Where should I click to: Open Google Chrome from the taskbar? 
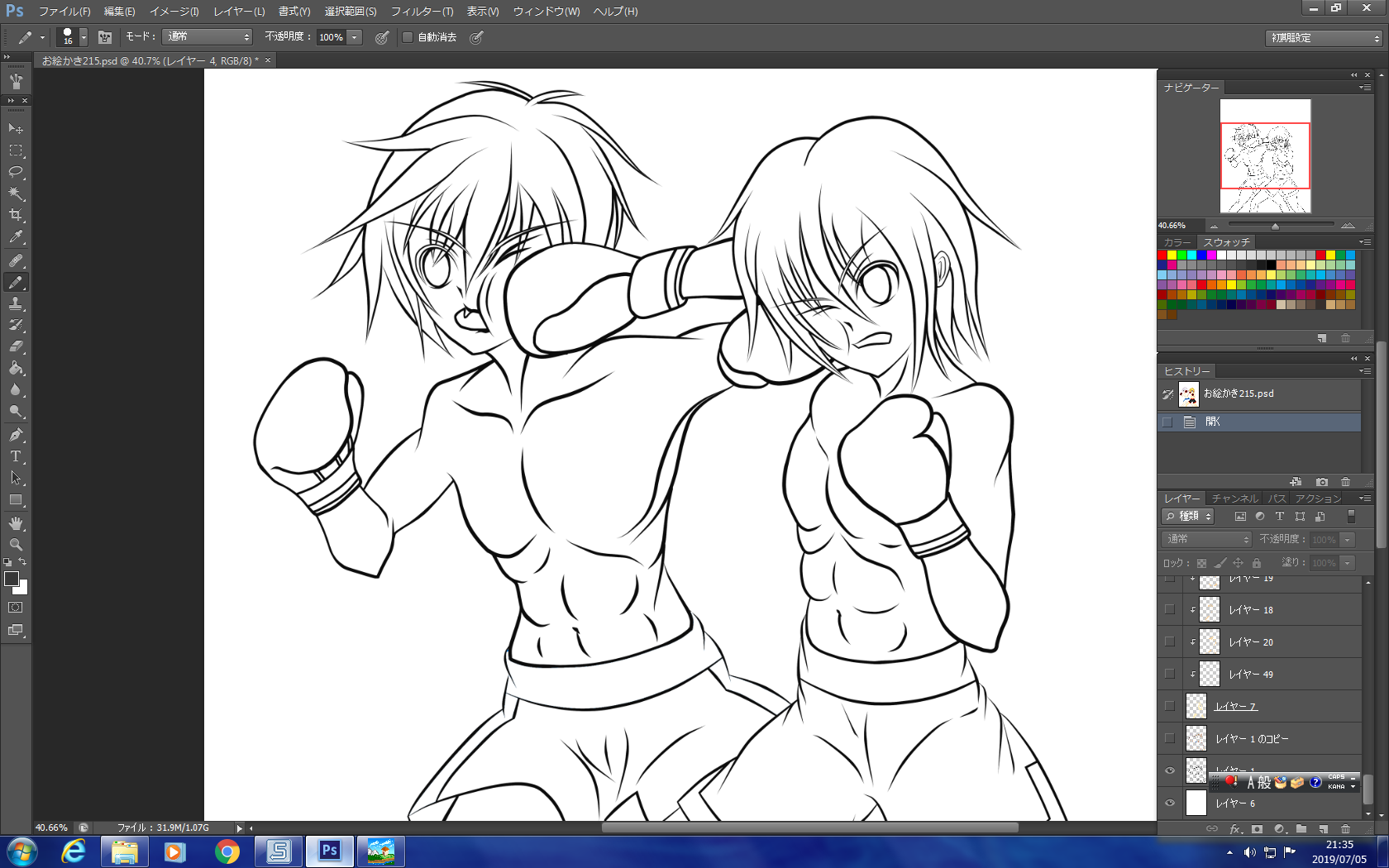tap(227, 851)
